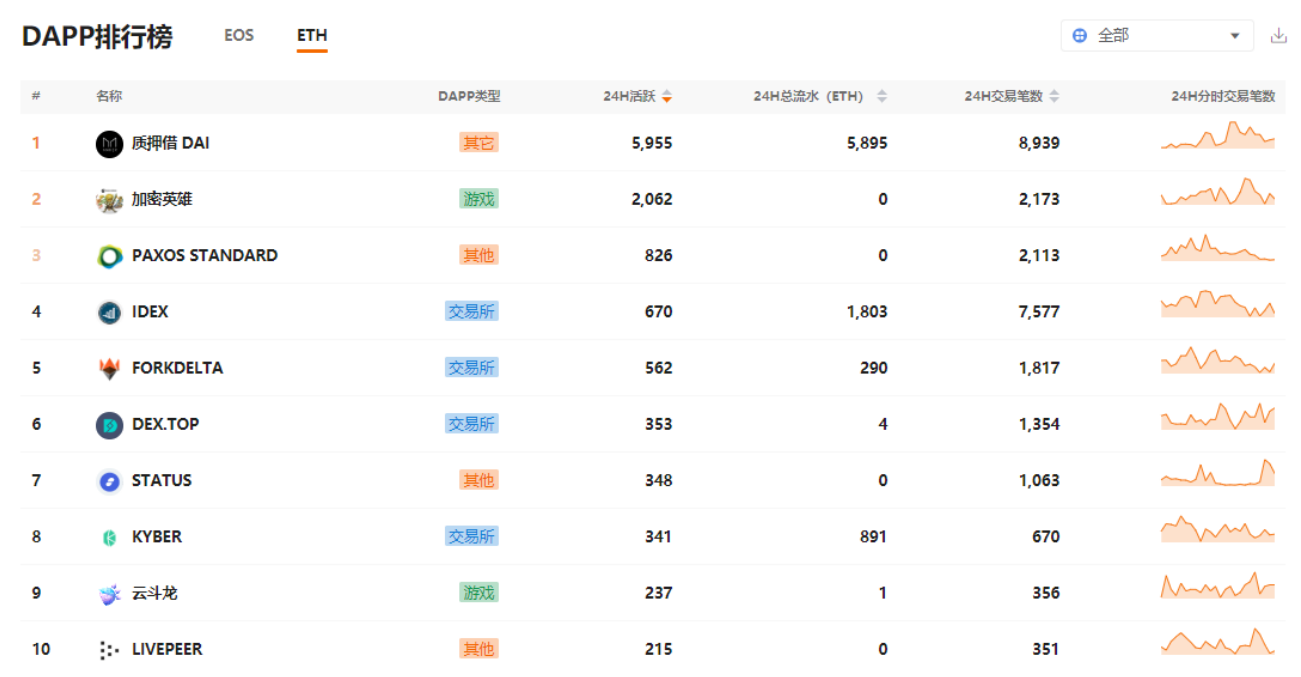Click the 5,955 active users value
The image size is (1301, 677).
(652, 143)
